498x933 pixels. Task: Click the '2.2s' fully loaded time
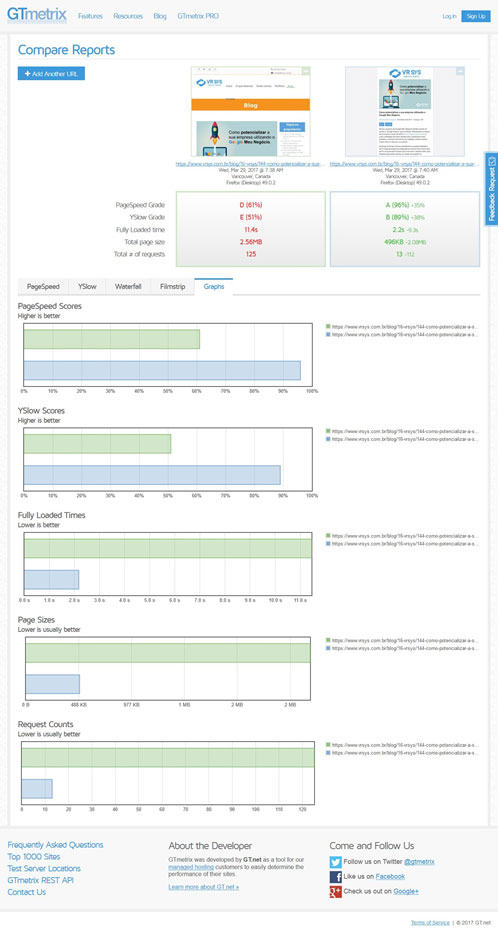pyautogui.click(x=399, y=230)
